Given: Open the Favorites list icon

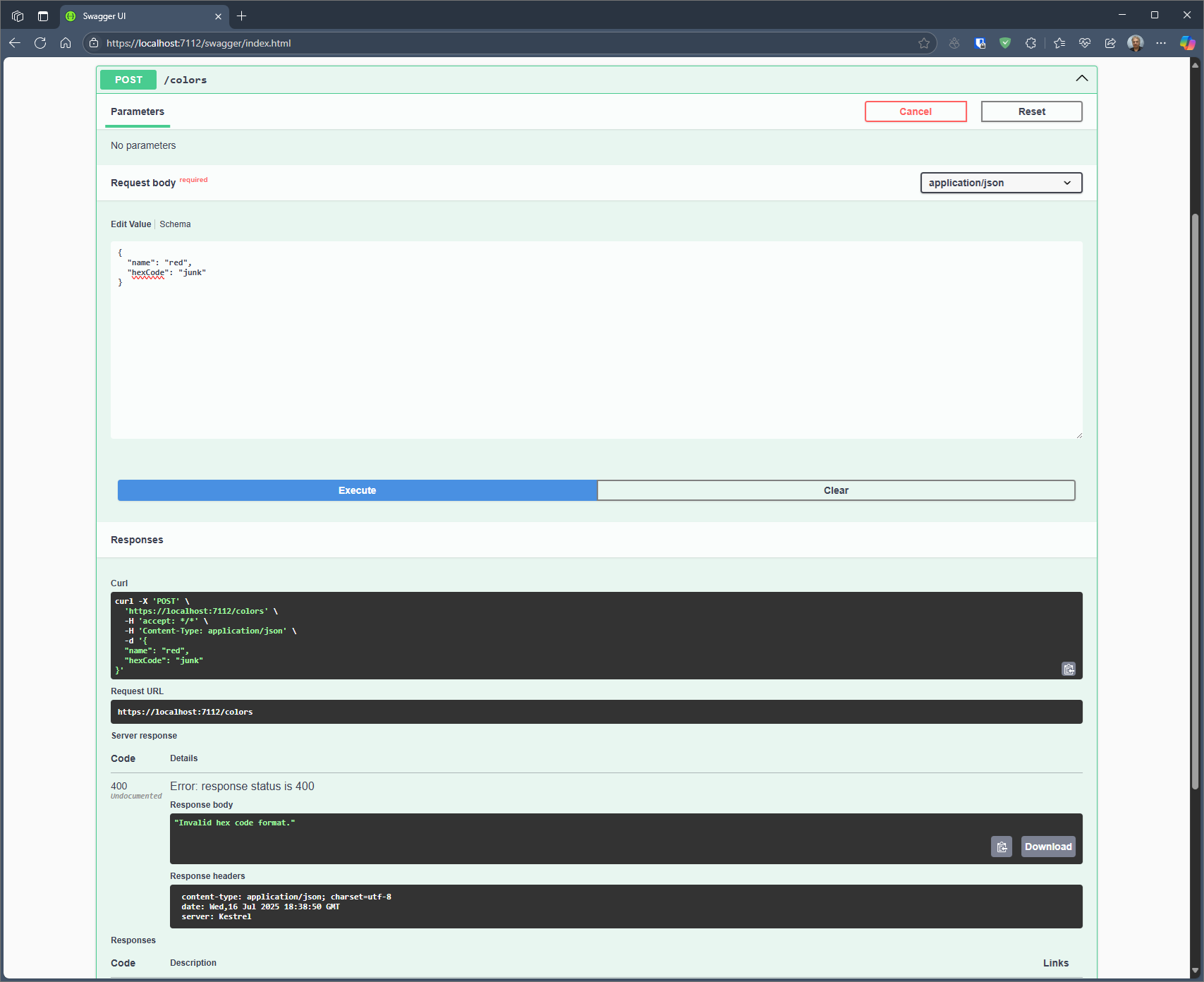Looking at the screenshot, I should (1059, 43).
